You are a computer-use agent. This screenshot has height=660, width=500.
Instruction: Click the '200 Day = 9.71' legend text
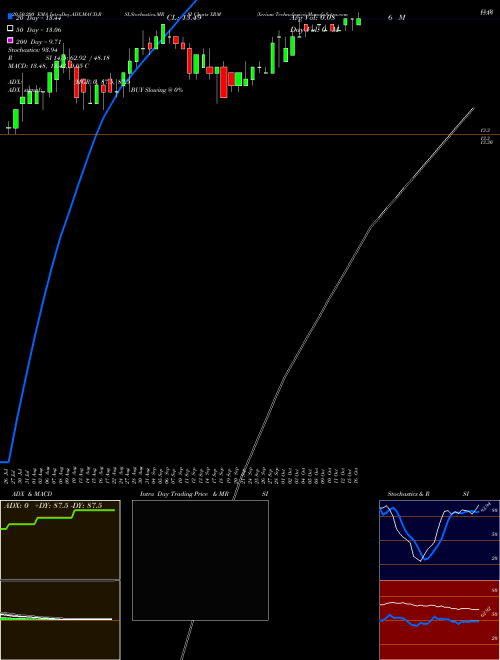[39, 41]
